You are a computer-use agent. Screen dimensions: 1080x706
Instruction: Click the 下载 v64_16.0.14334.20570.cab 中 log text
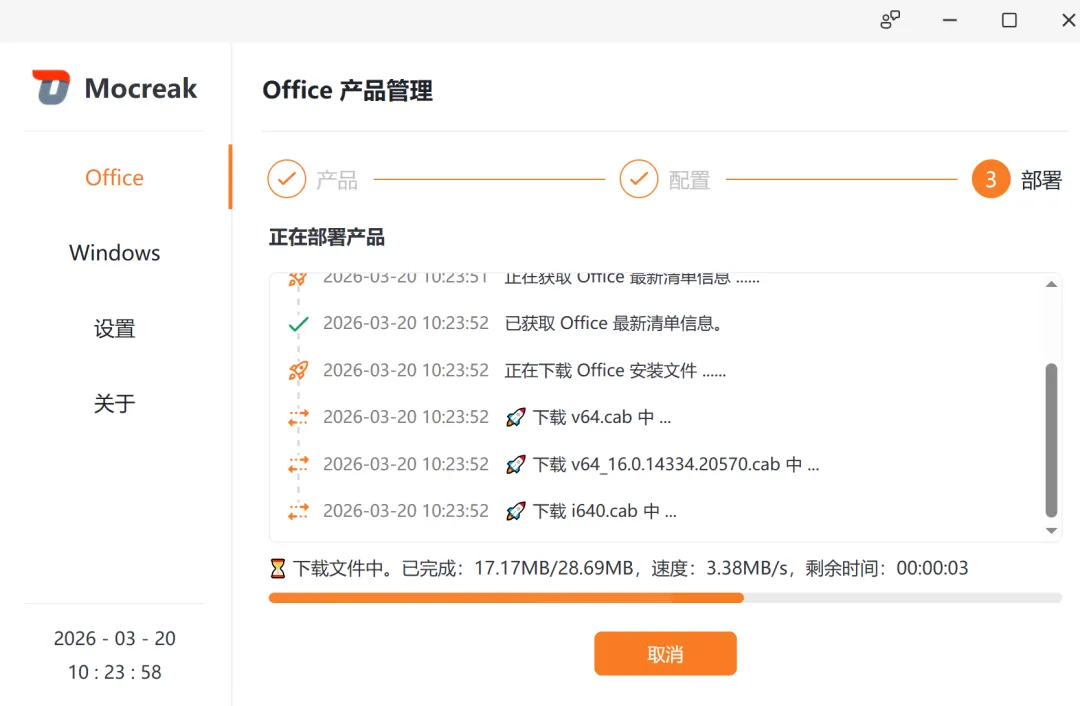click(676, 464)
